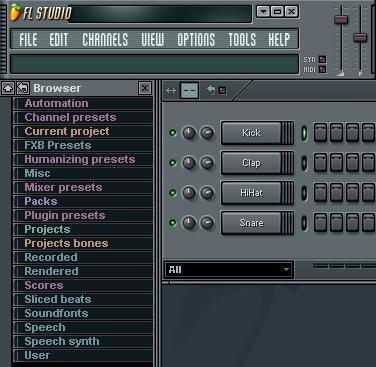
Task: Close the Browser panel
Action: [145, 88]
